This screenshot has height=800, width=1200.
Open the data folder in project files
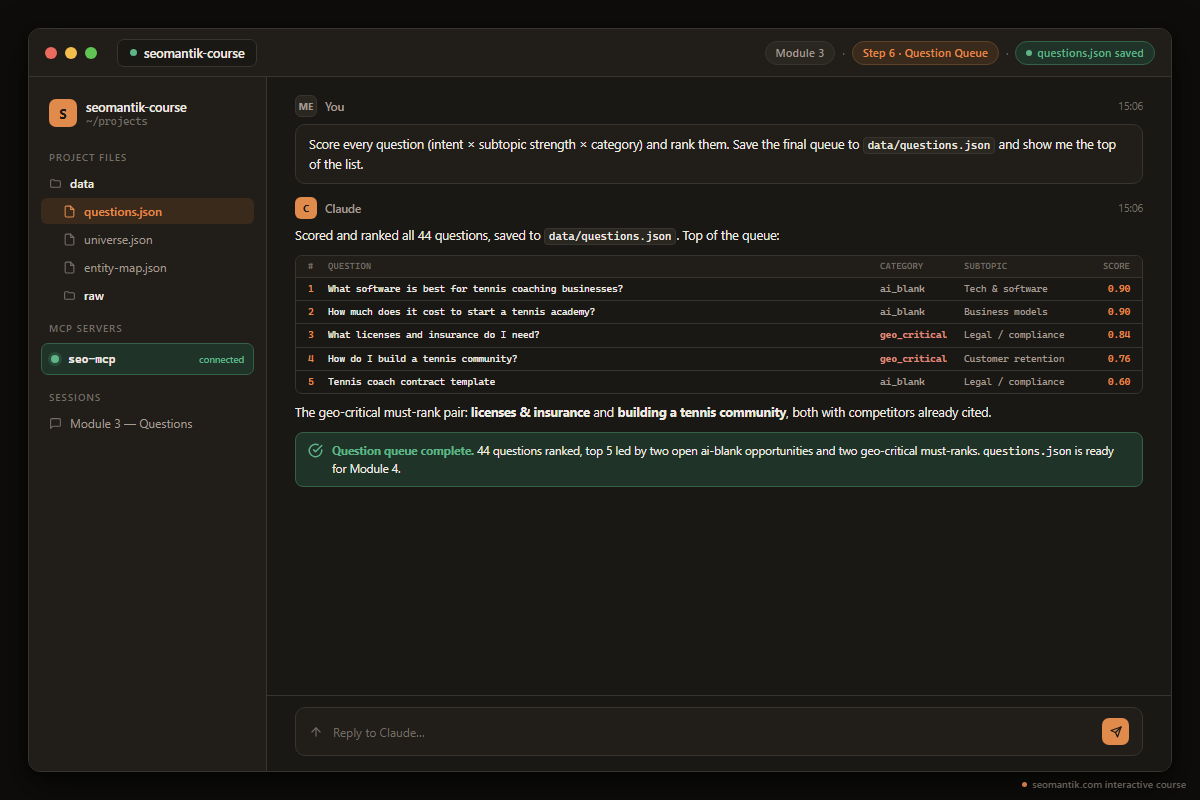tap(147, 184)
